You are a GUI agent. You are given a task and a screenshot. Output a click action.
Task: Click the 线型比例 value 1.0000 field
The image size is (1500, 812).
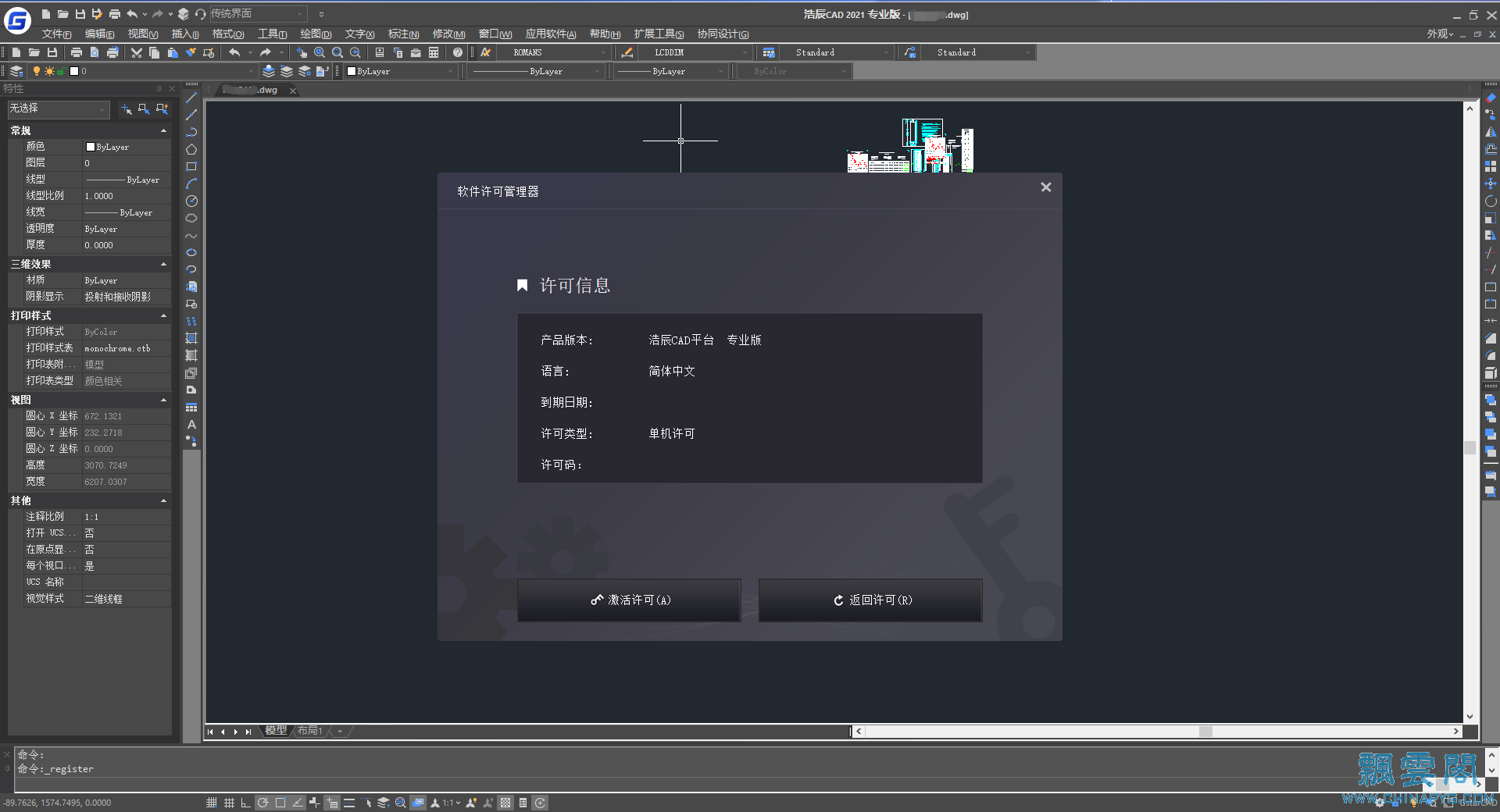[x=127, y=196]
